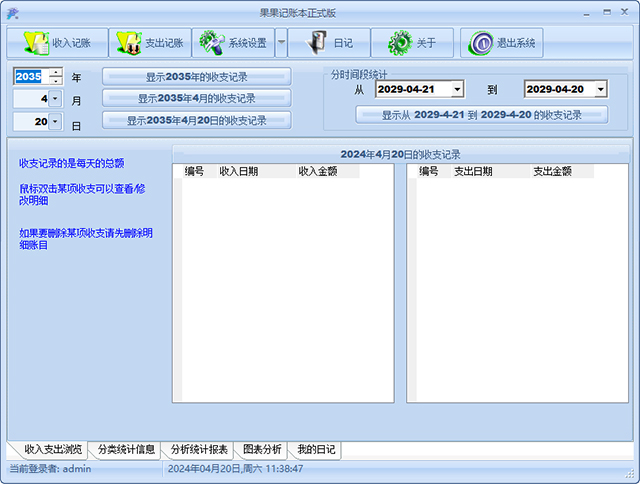The width and height of the screenshot is (640, 484).
Task: Switch to the 我的日记 tab
Action: [x=316, y=449]
